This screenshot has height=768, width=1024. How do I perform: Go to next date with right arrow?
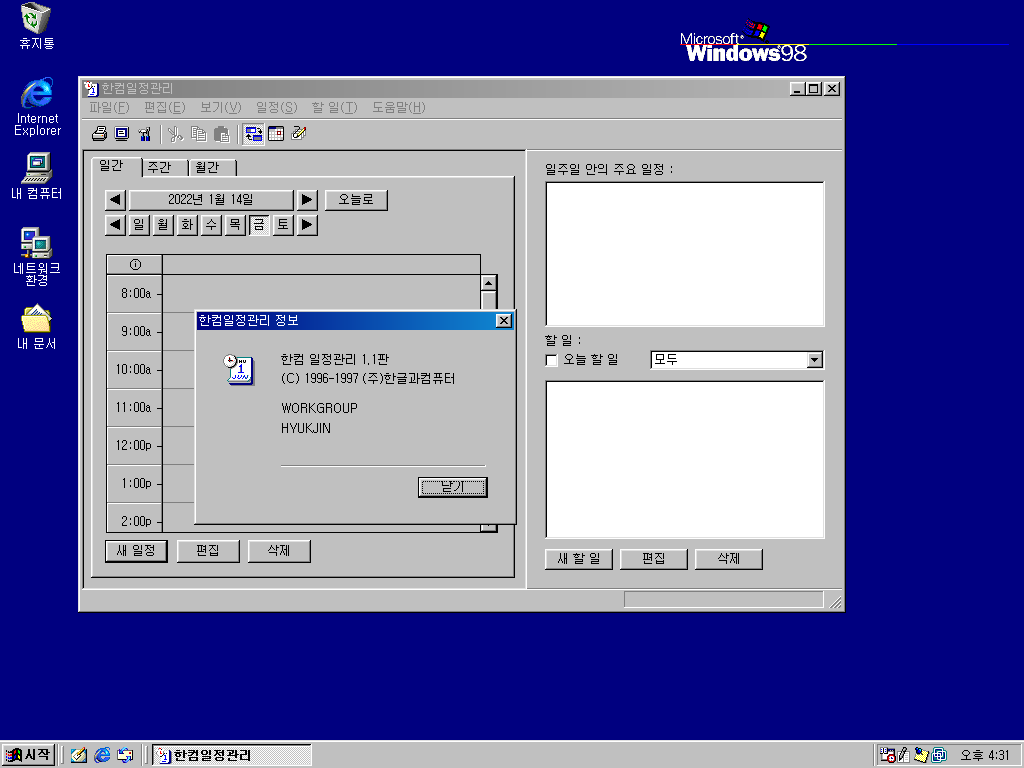[307, 200]
